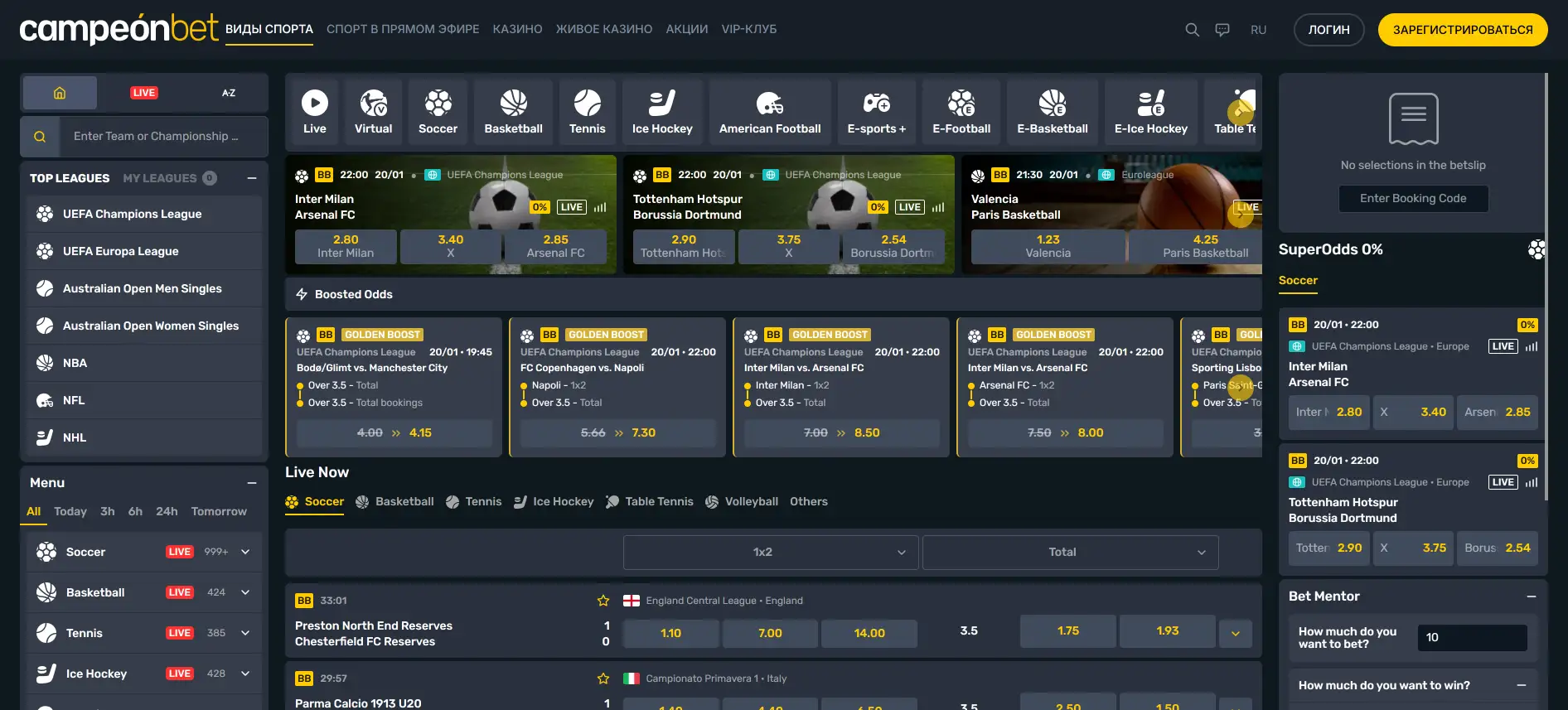Expand the Soccer menu category
The image size is (1568, 710).
pyautogui.click(x=245, y=552)
